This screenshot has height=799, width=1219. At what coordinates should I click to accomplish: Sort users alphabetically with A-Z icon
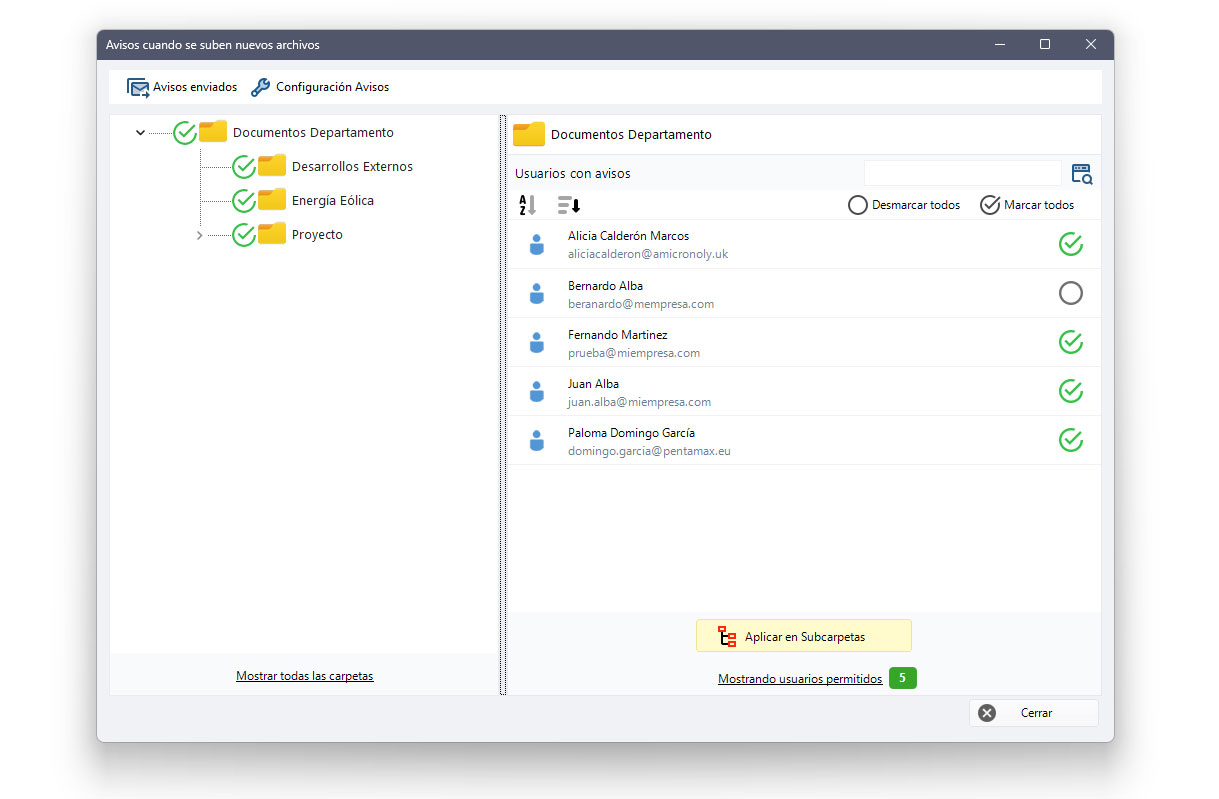527,205
